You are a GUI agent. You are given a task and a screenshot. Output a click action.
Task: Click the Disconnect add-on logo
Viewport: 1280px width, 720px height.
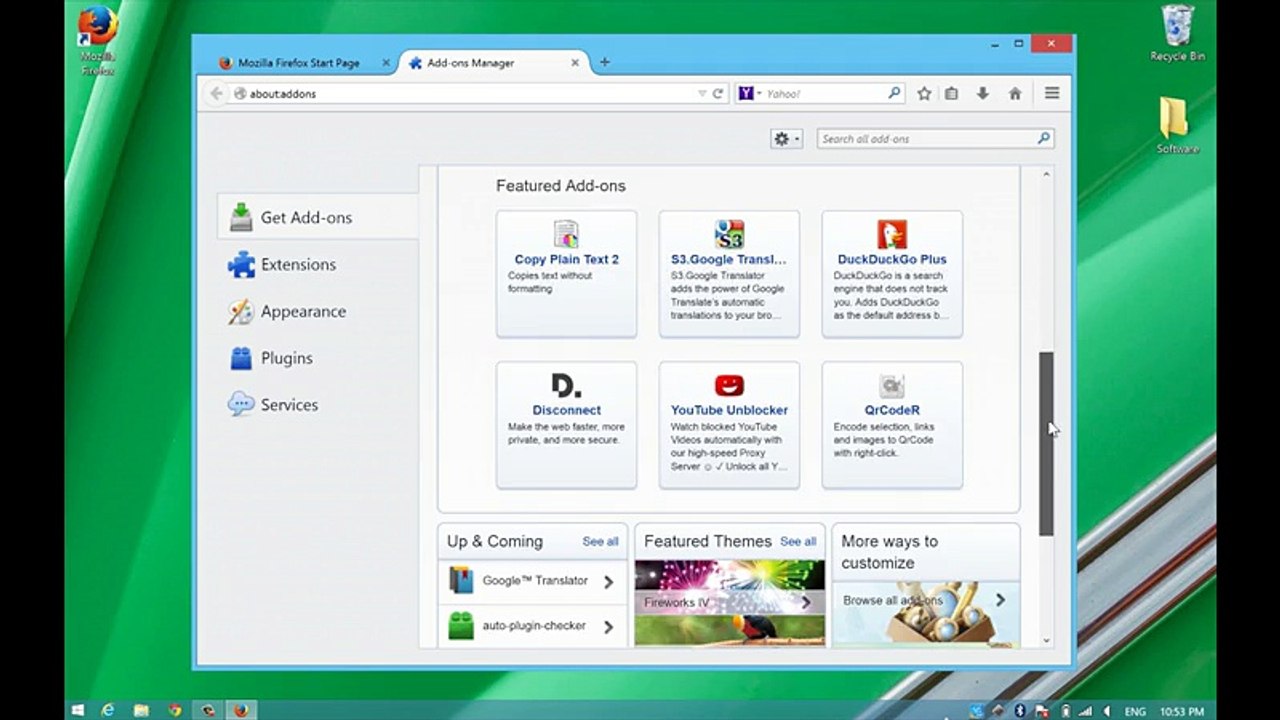click(x=566, y=386)
